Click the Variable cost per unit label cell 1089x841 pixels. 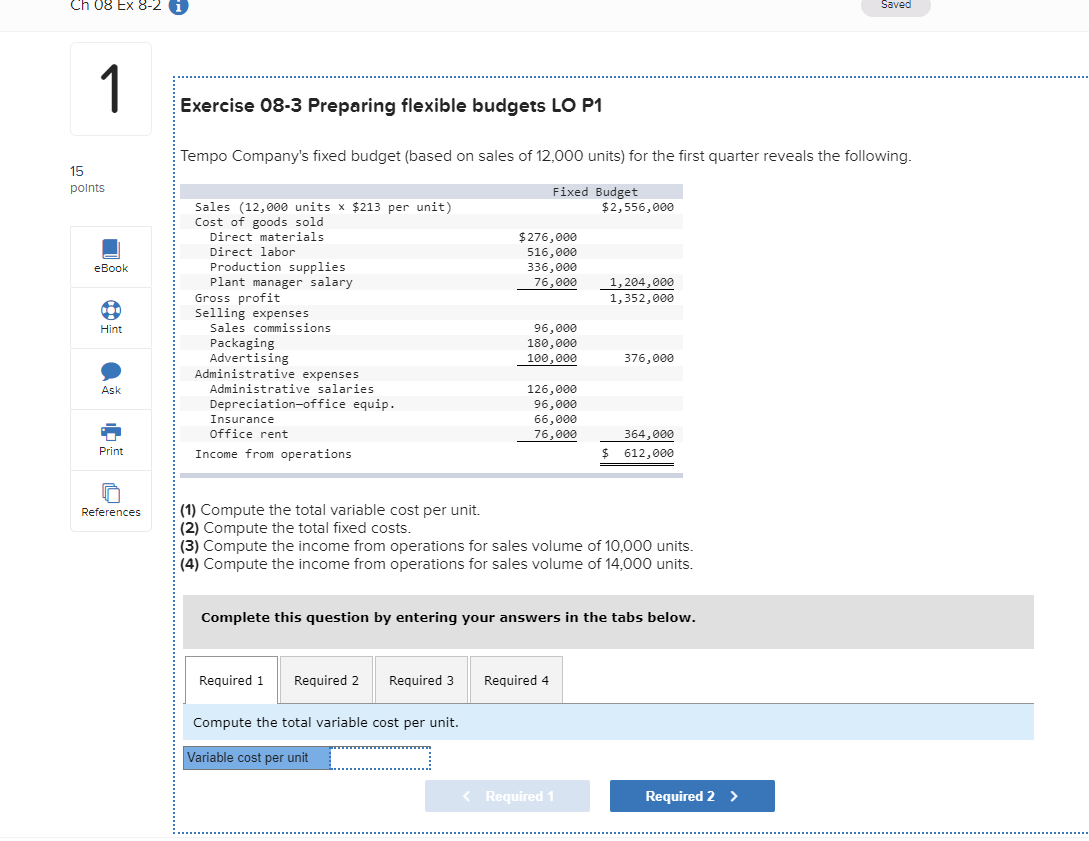[257, 758]
